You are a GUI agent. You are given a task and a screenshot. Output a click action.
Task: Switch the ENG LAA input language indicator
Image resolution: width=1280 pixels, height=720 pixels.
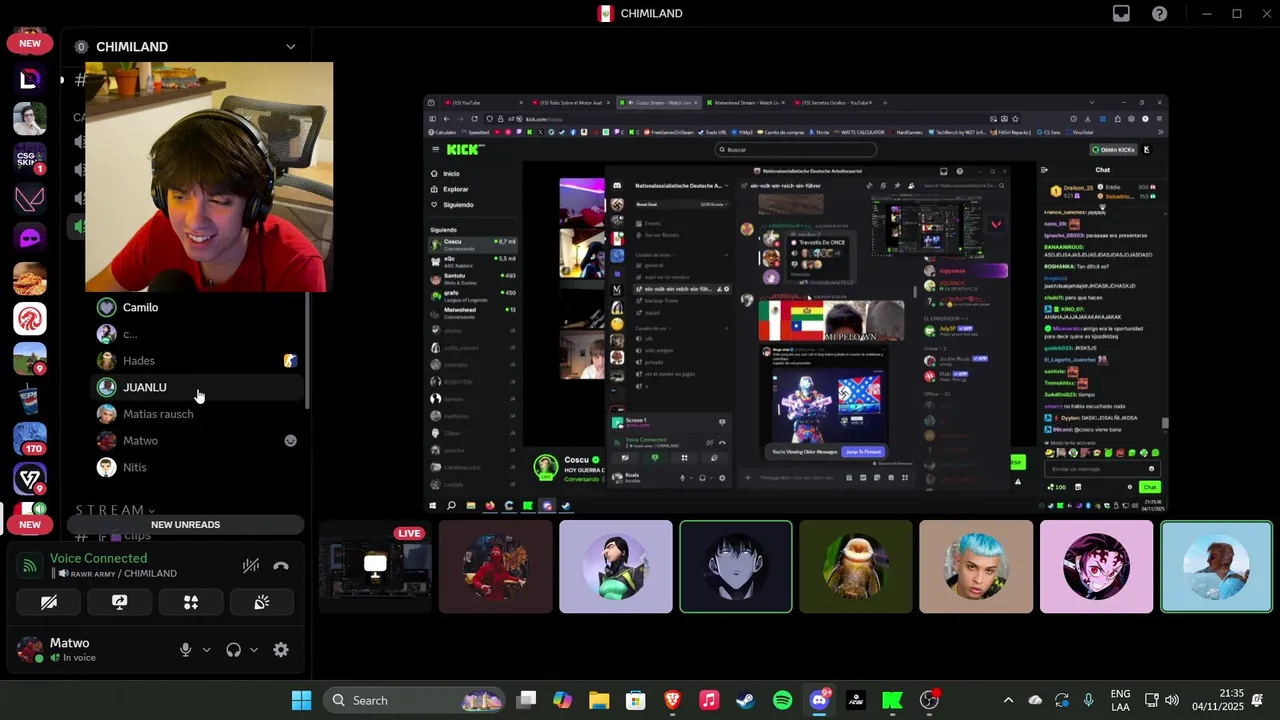click(1121, 700)
